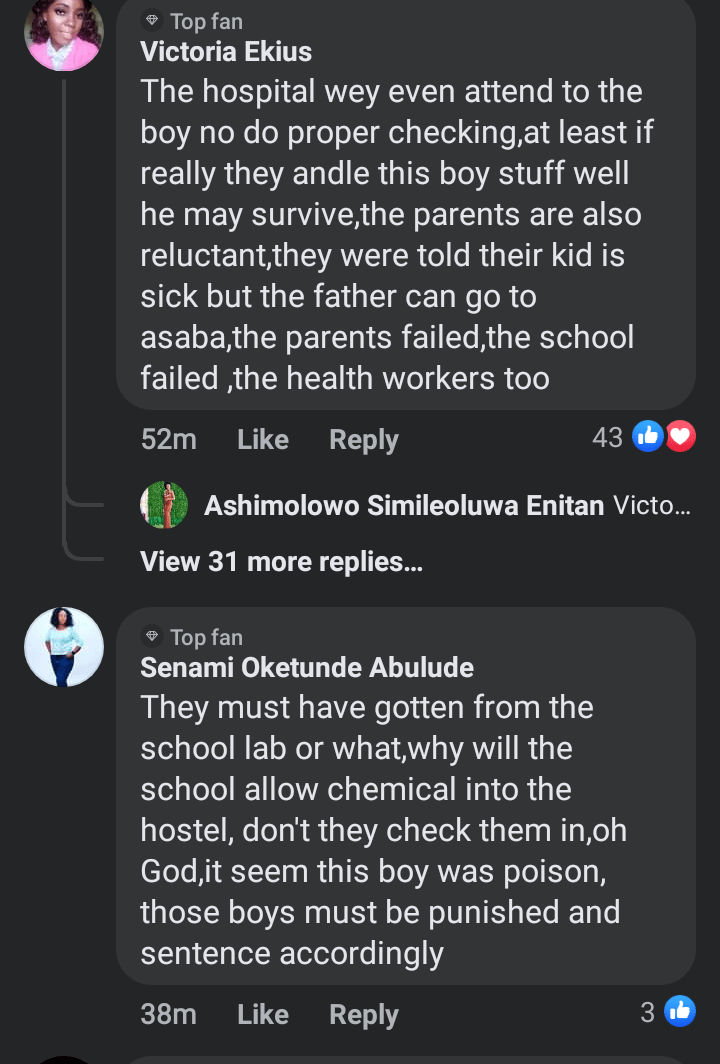Open Victoria Ekius profile picture
720x1064 pixels.
tap(63, 32)
